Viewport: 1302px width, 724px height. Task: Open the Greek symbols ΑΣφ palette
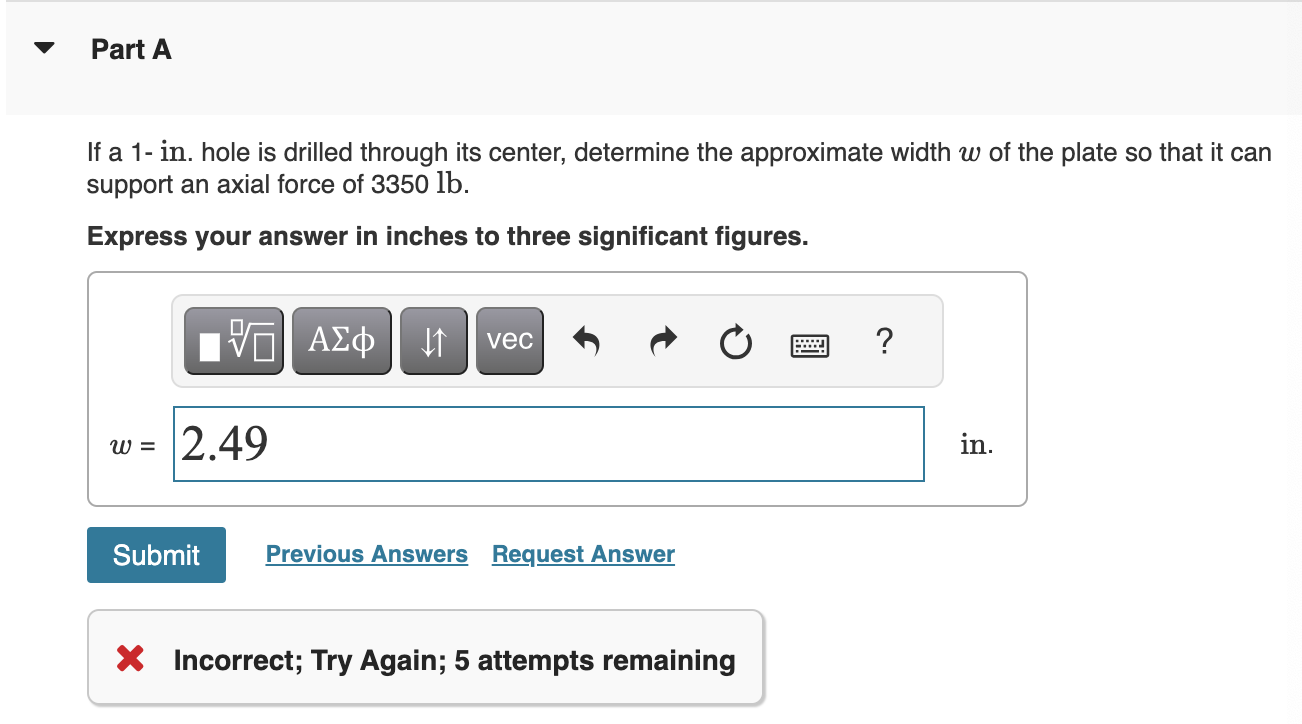tap(342, 341)
